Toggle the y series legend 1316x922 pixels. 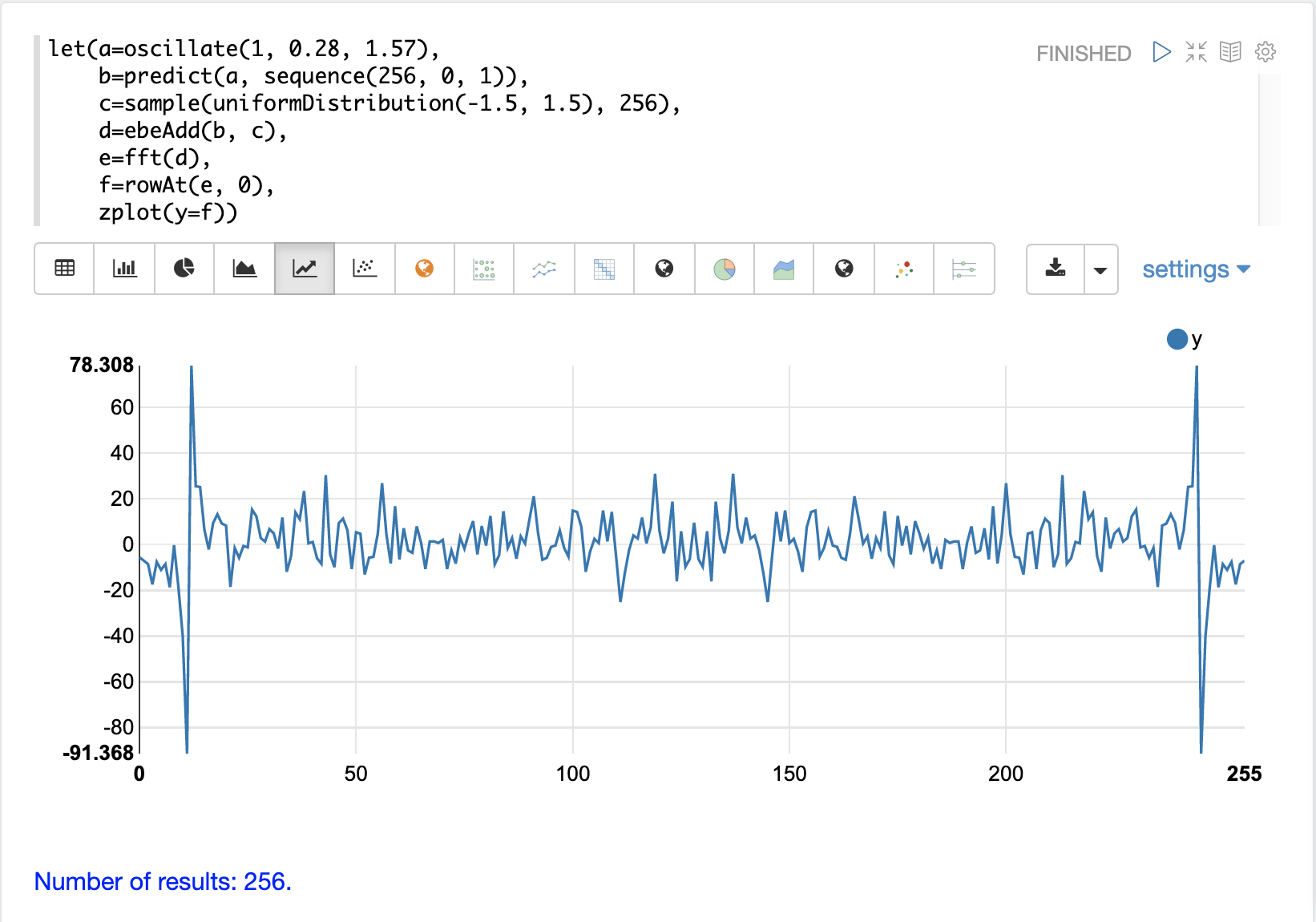pos(1184,339)
